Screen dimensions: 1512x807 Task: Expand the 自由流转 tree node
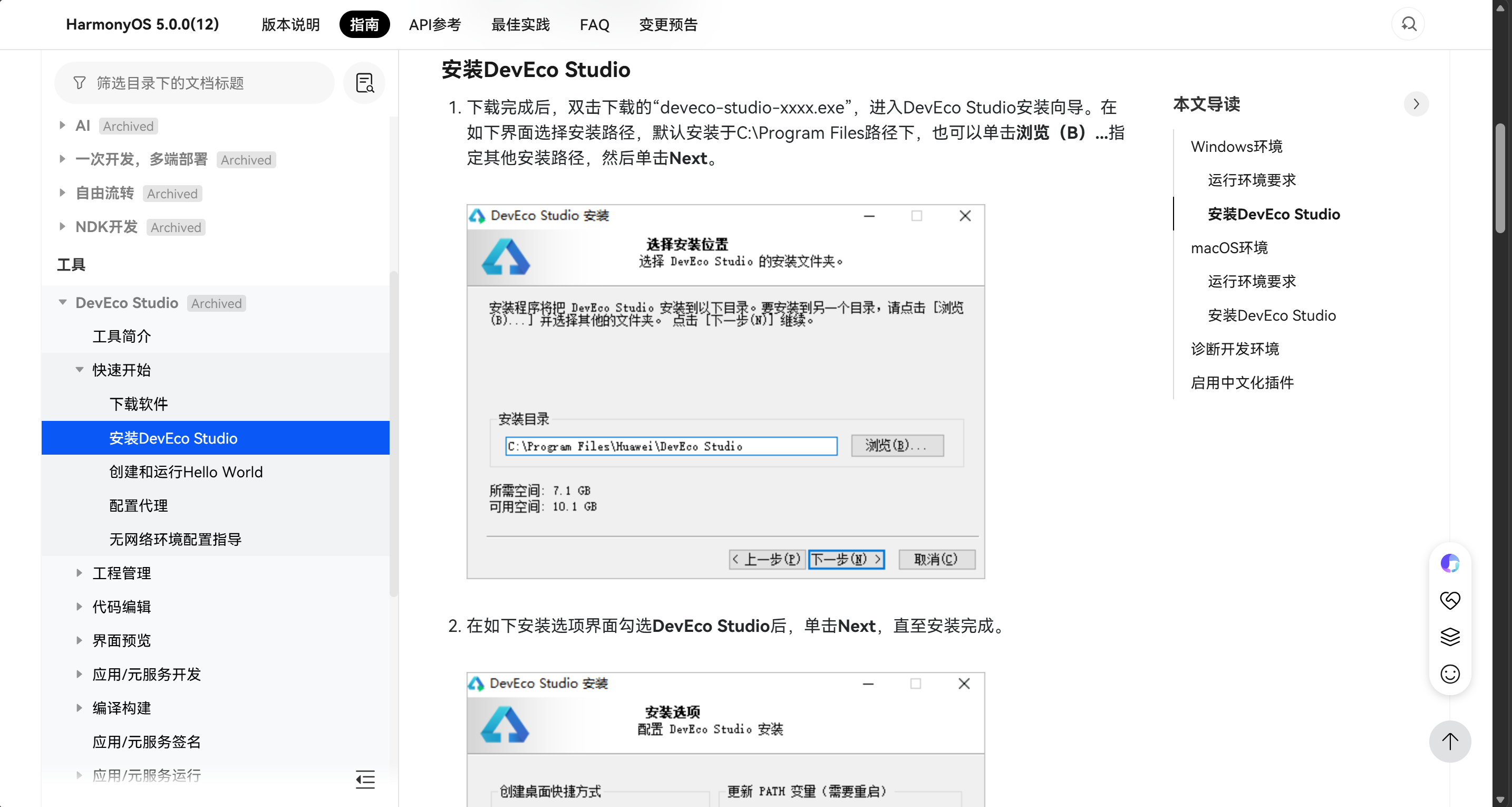[x=62, y=193]
